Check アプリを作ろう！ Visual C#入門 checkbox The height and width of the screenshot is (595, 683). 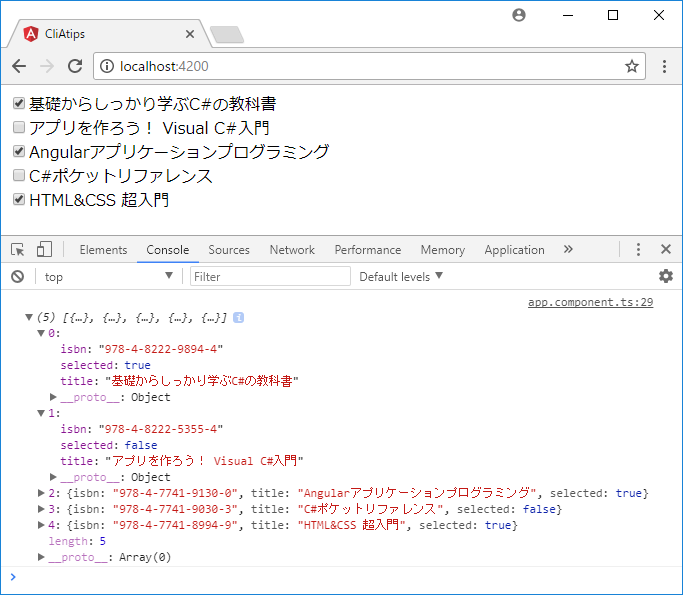pyautogui.click(x=19, y=127)
